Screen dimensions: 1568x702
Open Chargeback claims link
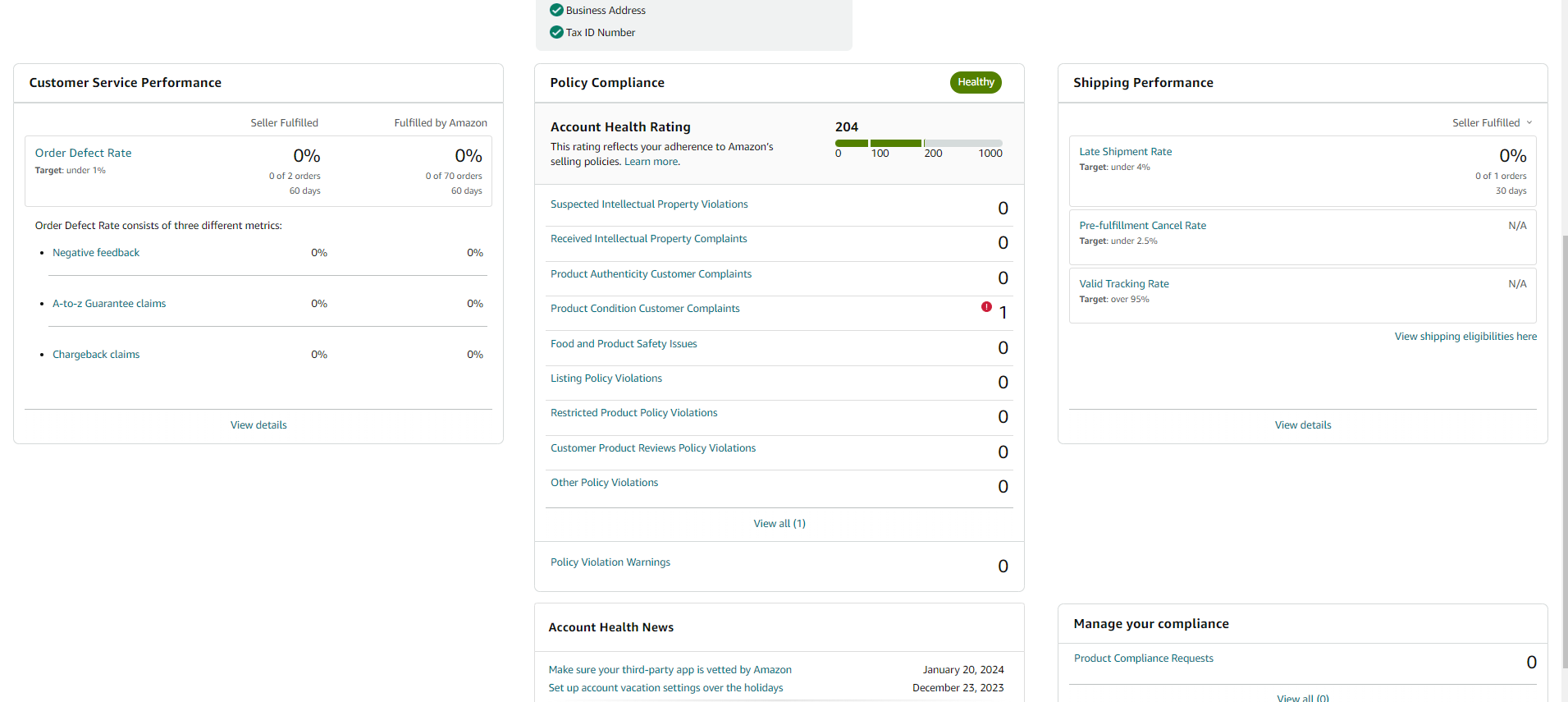(96, 355)
